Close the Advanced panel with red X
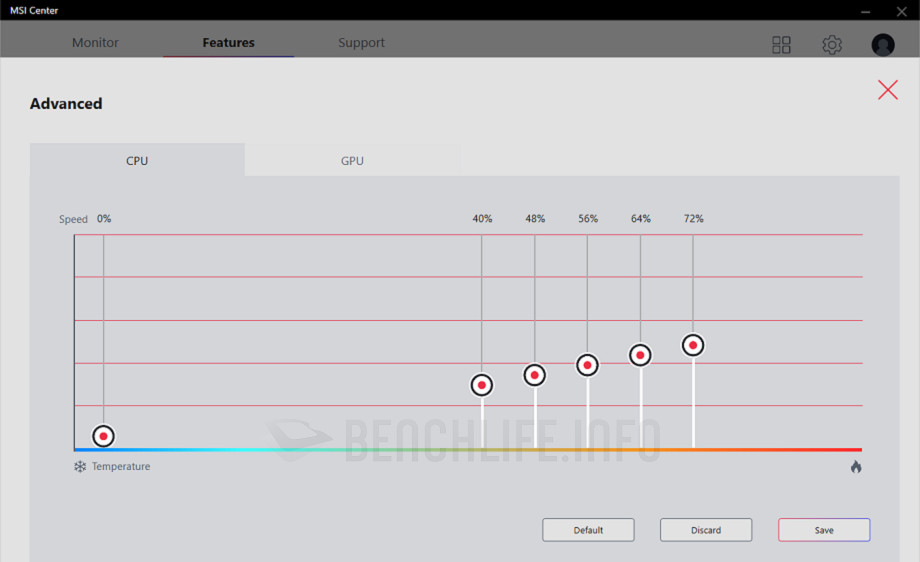Image resolution: width=920 pixels, height=562 pixels. (x=888, y=90)
